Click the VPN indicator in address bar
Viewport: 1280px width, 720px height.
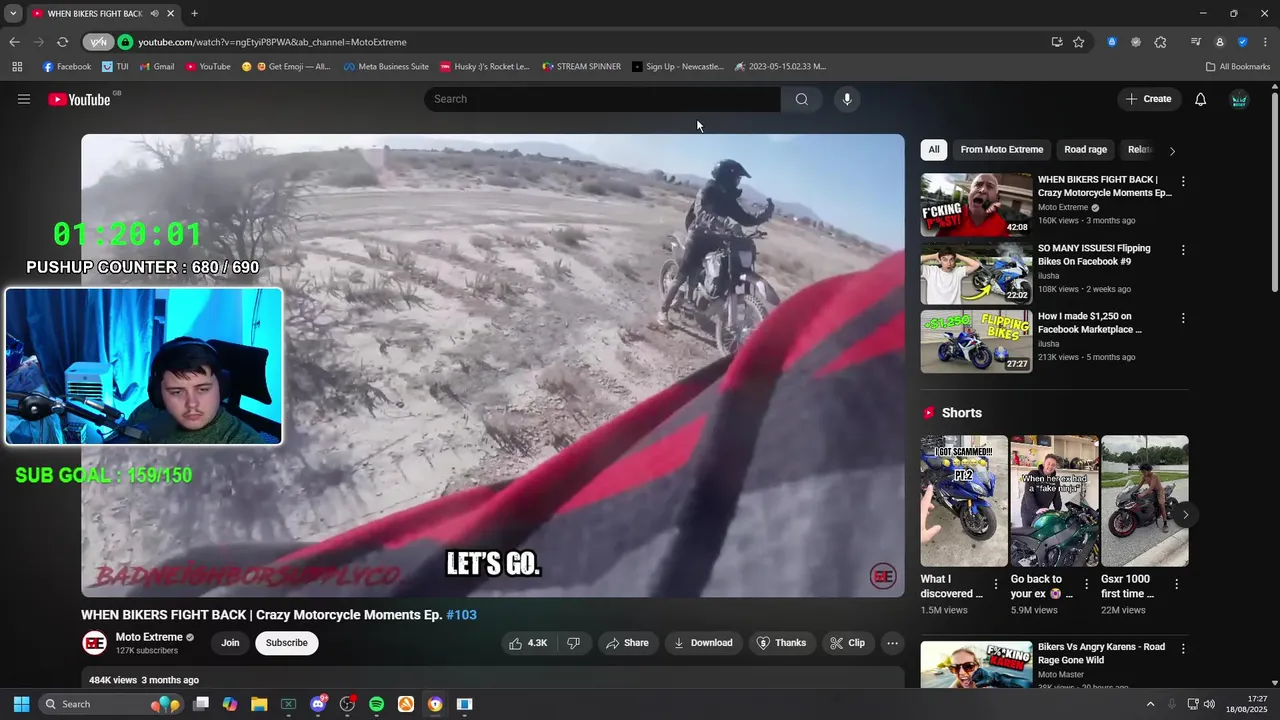(x=98, y=42)
